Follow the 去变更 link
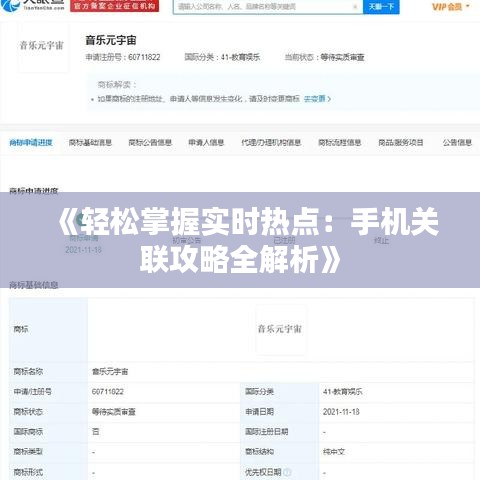480x480 pixels. pyautogui.click(x=317, y=99)
